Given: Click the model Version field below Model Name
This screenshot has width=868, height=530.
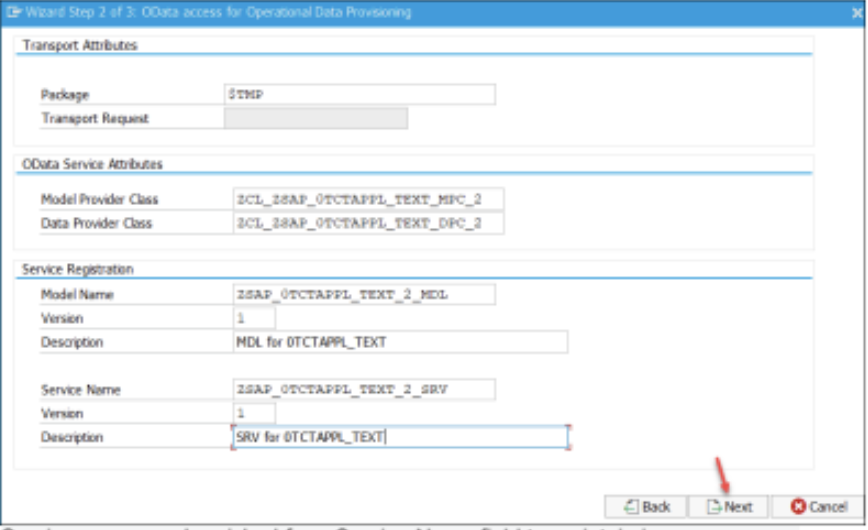Looking at the screenshot, I should click(254, 318).
